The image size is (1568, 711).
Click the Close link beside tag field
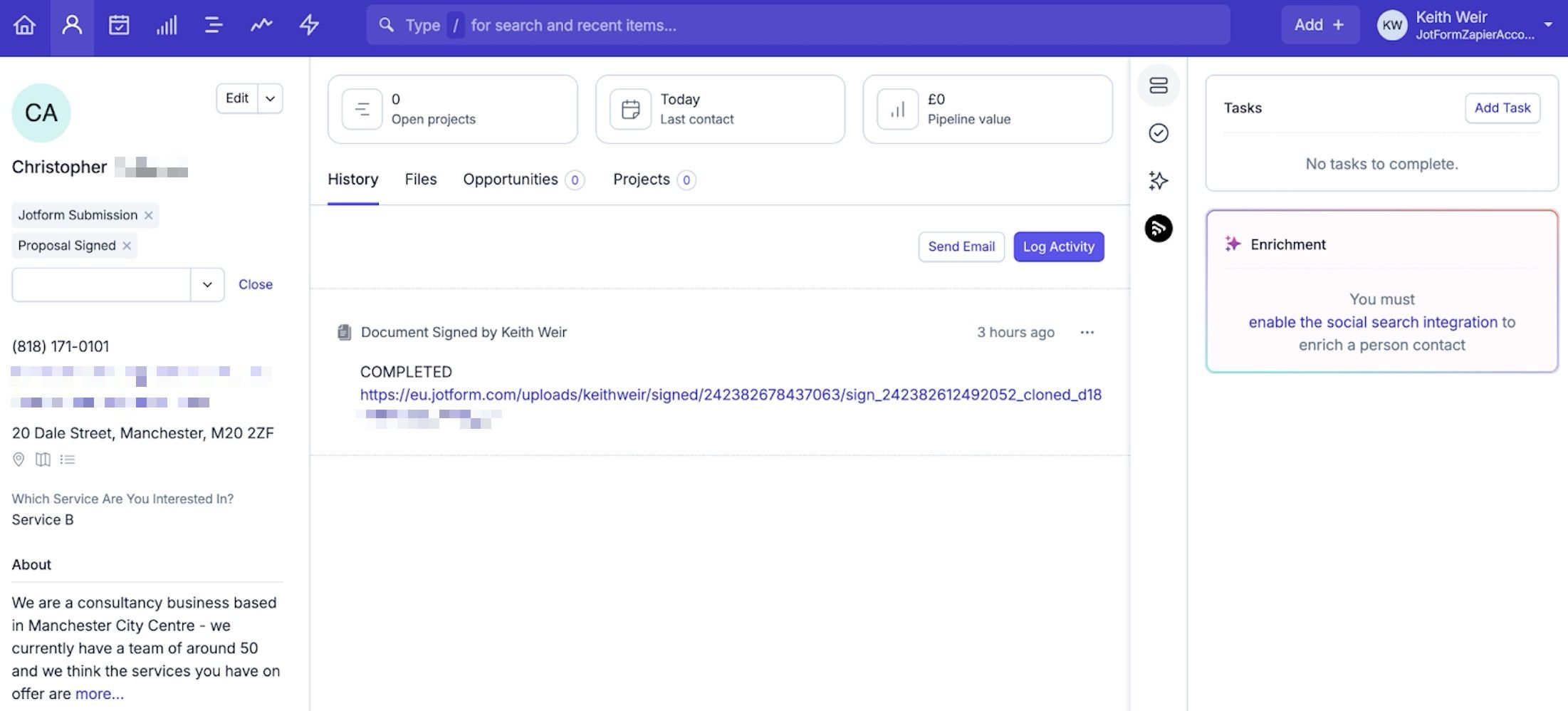tap(256, 284)
